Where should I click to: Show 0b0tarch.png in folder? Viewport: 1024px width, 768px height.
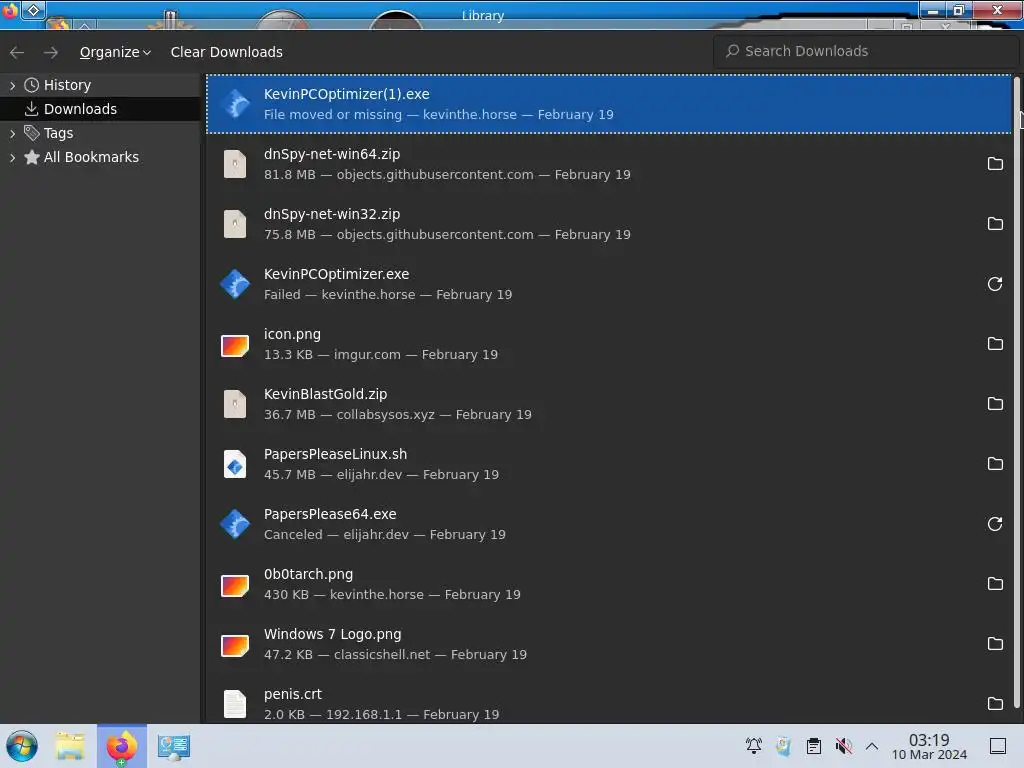click(x=995, y=584)
